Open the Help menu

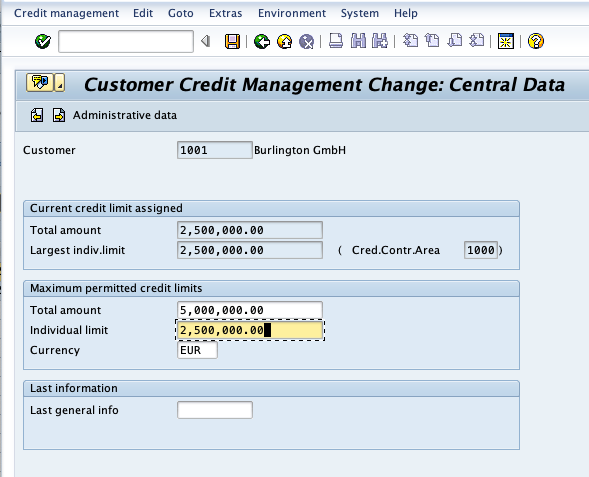click(x=406, y=13)
